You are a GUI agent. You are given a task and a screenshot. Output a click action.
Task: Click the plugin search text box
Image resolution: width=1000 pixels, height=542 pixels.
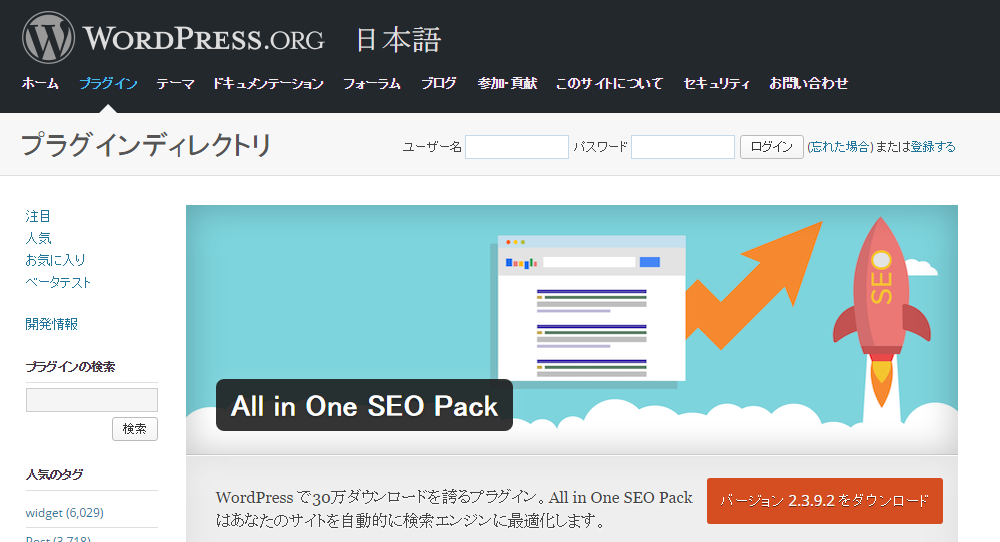(x=92, y=400)
